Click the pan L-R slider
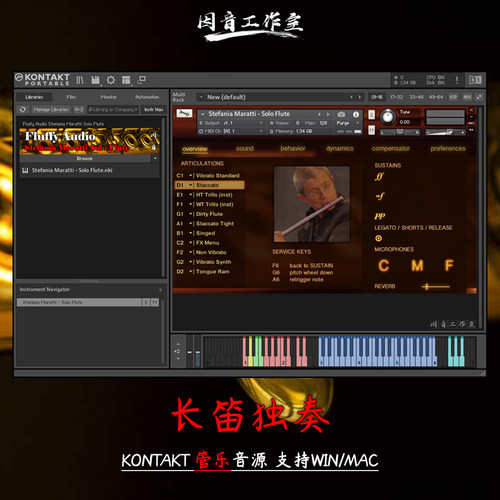Screen dimensions: 500x500 click(400, 132)
